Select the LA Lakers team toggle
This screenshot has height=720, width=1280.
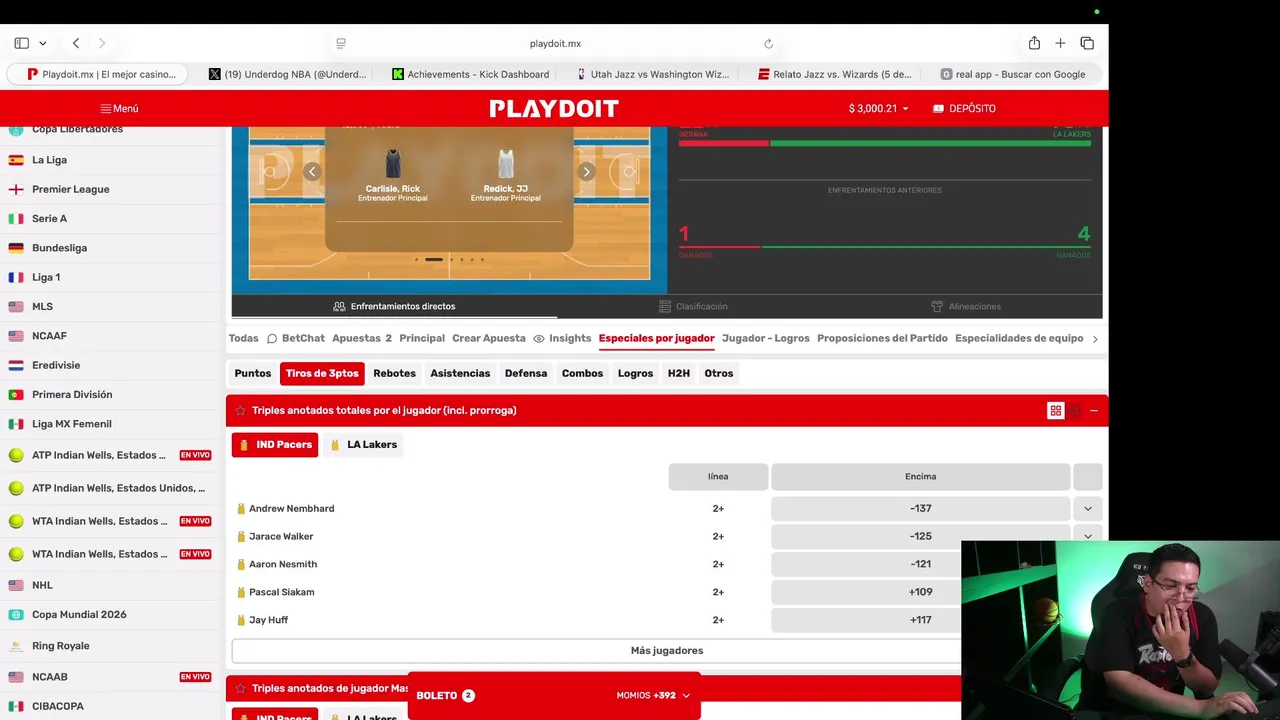[363, 444]
